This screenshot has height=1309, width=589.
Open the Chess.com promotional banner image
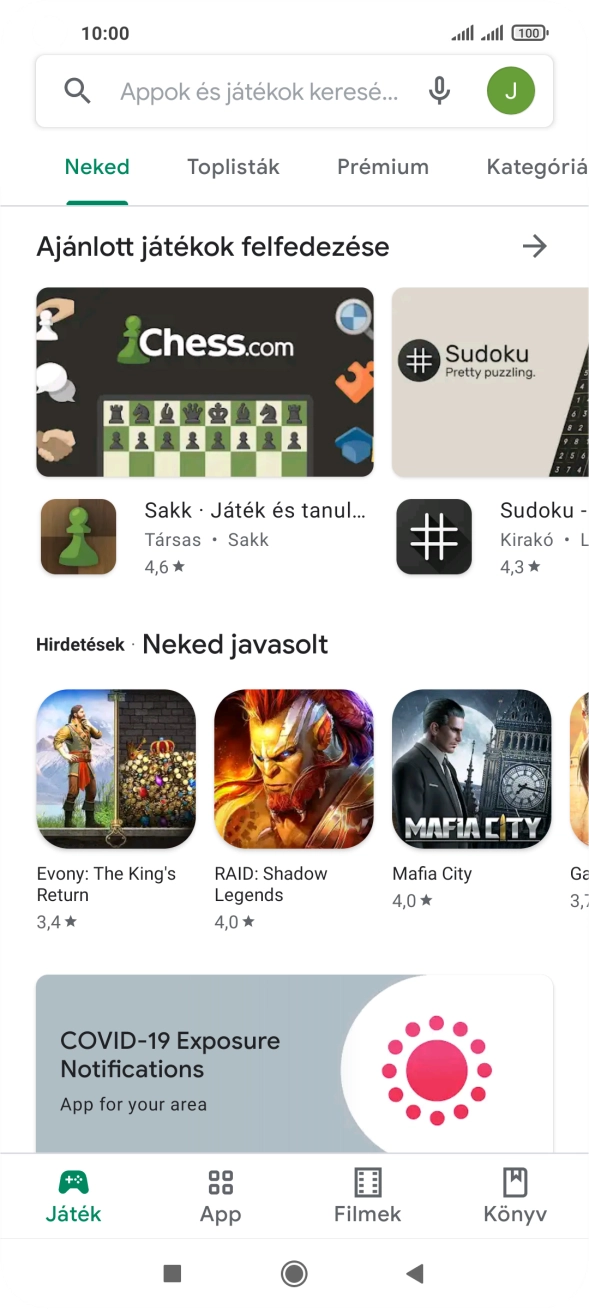(x=205, y=382)
